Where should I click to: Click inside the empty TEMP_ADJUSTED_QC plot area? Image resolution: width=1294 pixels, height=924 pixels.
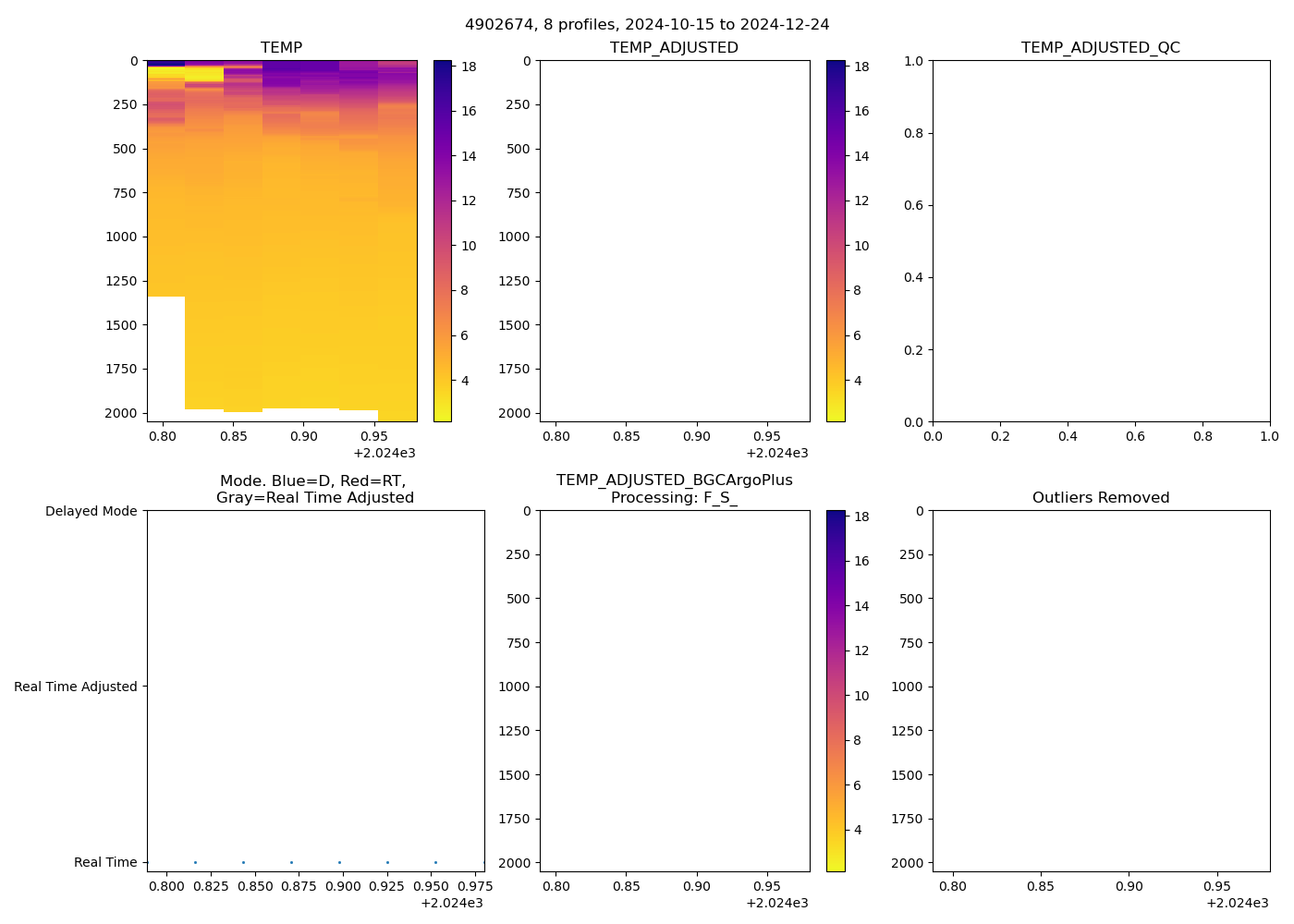pos(1100,240)
